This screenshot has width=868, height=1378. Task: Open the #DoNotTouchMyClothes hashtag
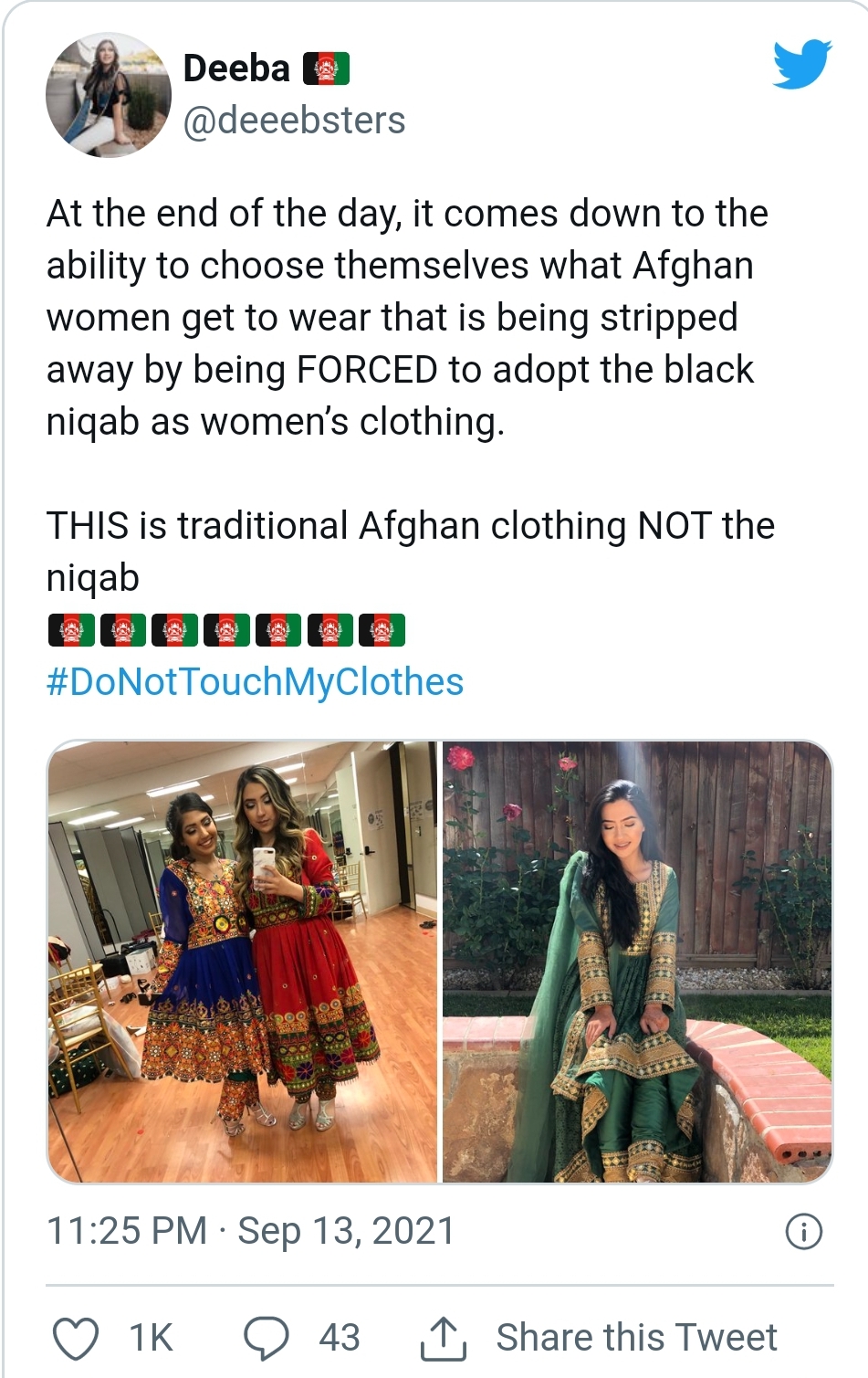[255, 682]
